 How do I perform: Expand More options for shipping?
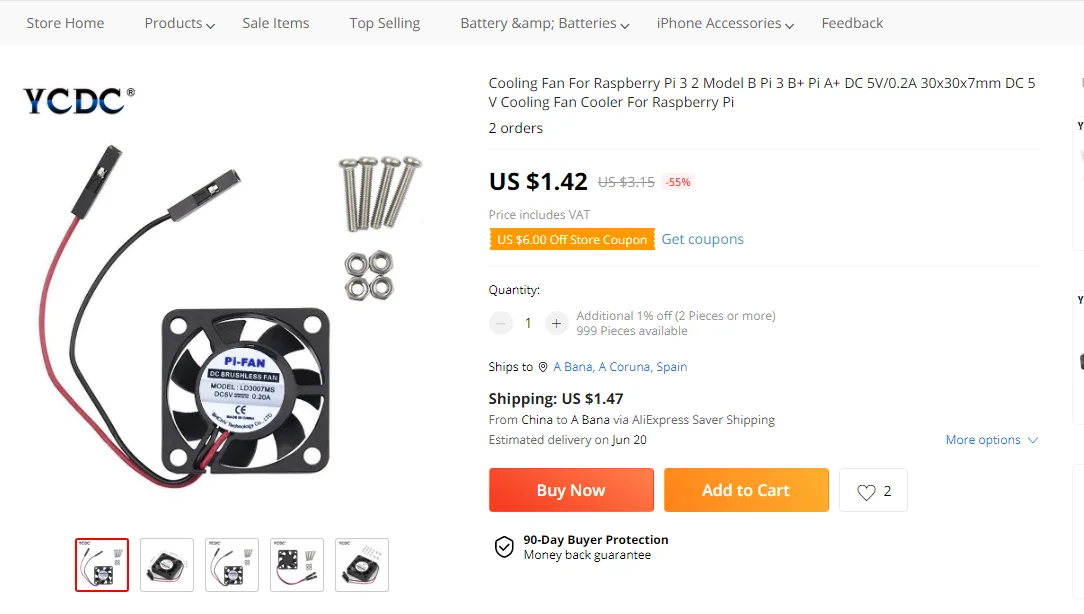[x=991, y=440]
